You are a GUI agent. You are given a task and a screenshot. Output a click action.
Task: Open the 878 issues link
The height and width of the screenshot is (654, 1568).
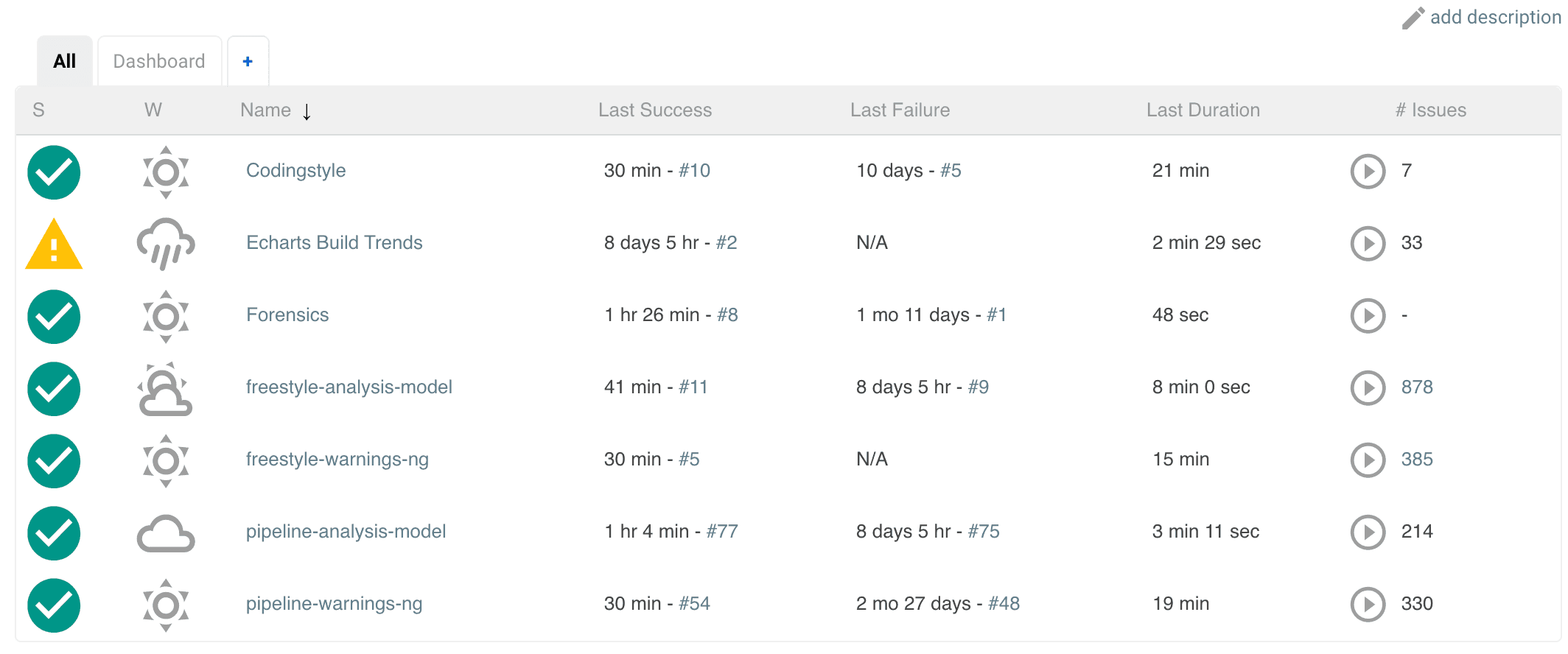click(1416, 387)
